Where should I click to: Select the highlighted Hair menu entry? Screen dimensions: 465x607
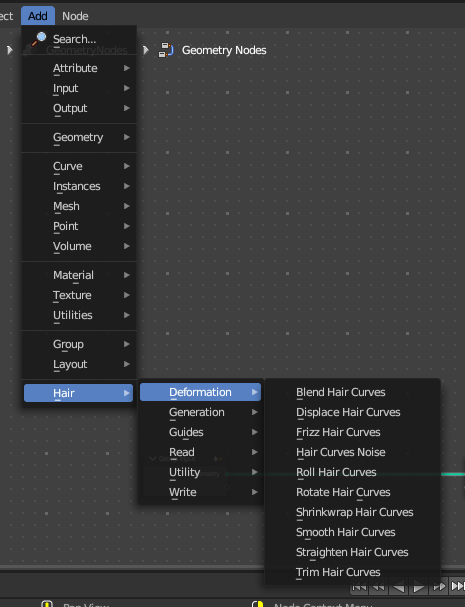79,393
